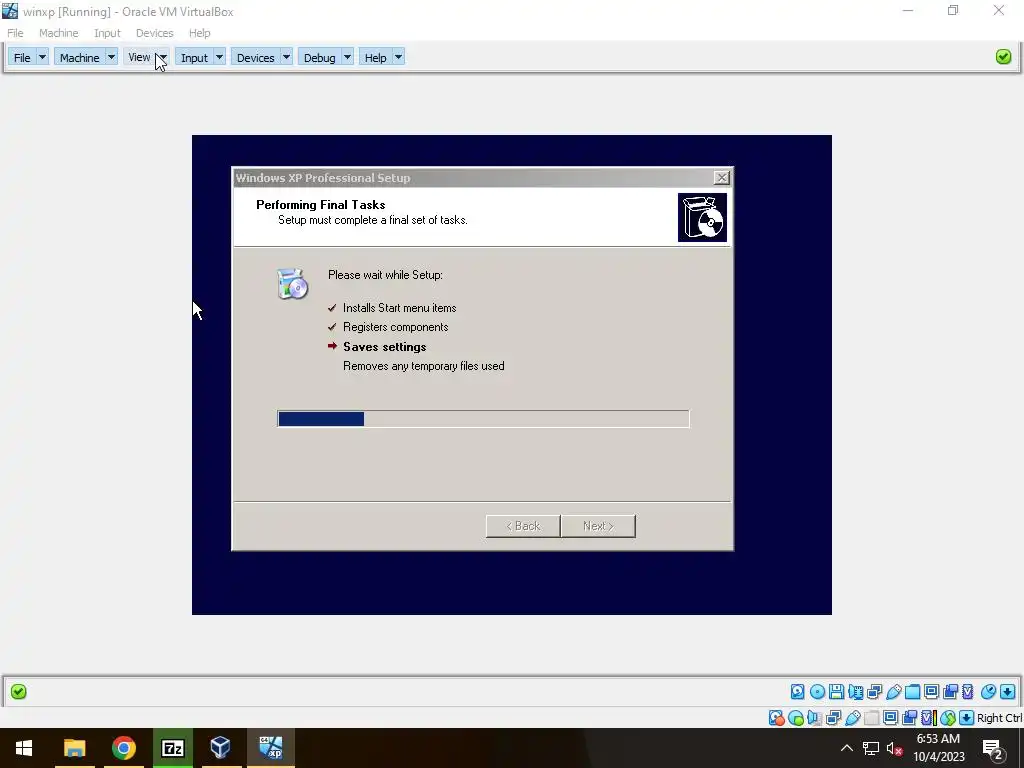
Task: Expand the Devices dropdown arrow in toolbar
Action: (x=286, y=57)
